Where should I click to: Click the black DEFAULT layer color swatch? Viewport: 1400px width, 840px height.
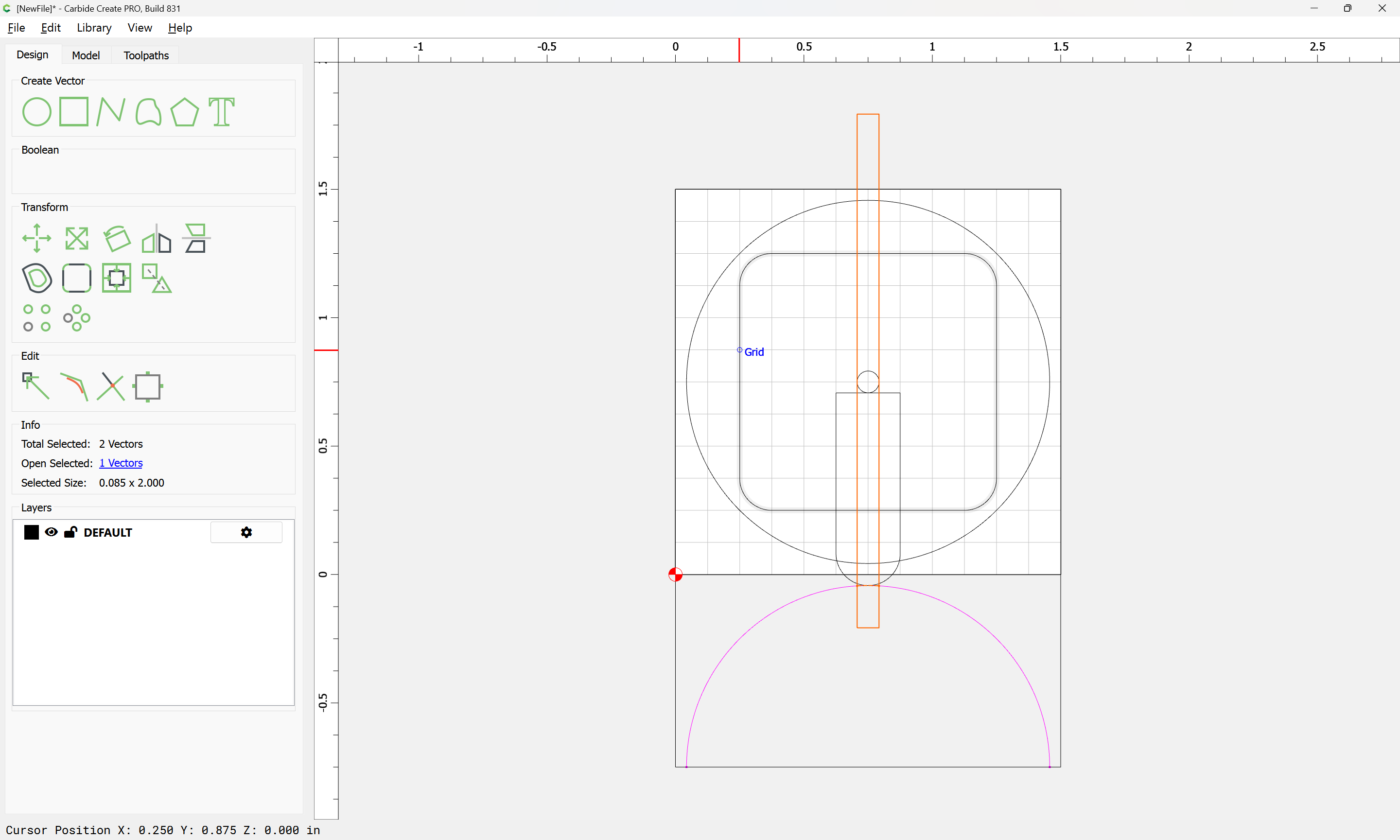click(32, 532)
